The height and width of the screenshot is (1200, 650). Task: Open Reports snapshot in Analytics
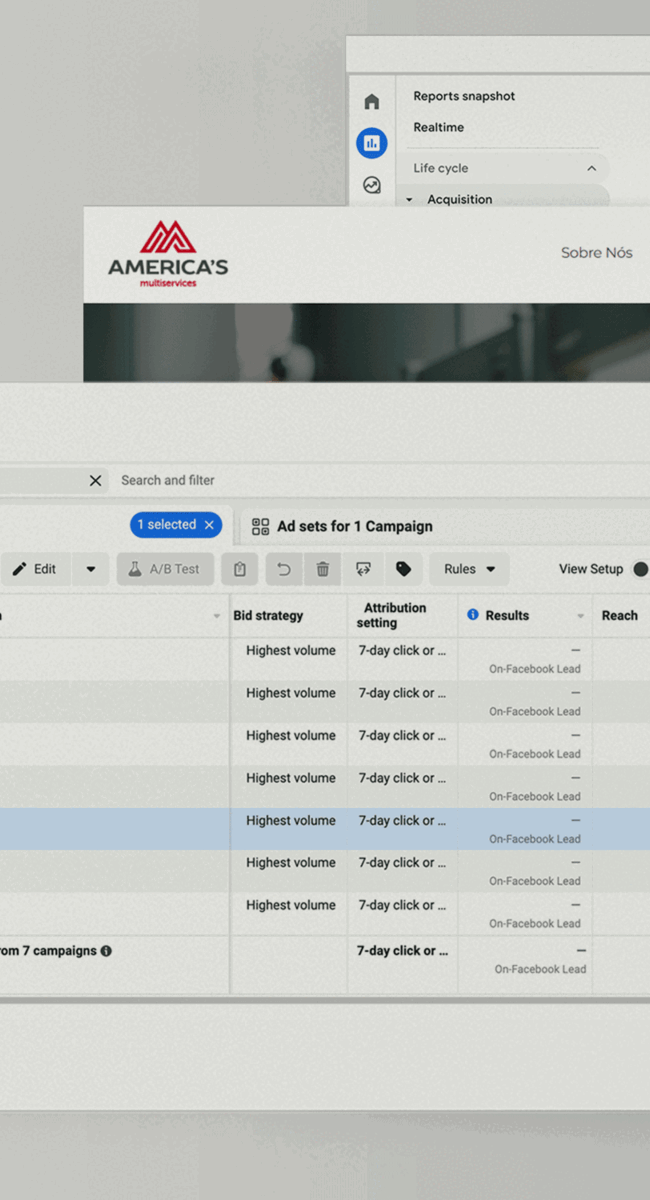(x=464, y=96)
